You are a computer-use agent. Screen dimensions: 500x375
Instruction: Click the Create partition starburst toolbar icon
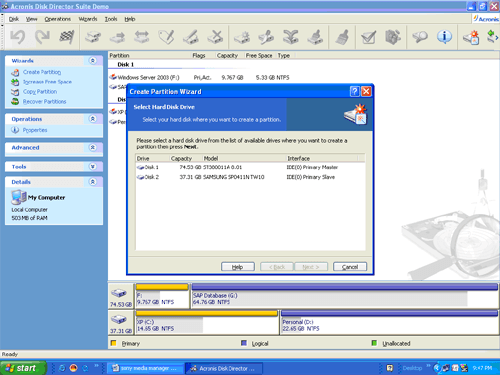click(242, 37)
